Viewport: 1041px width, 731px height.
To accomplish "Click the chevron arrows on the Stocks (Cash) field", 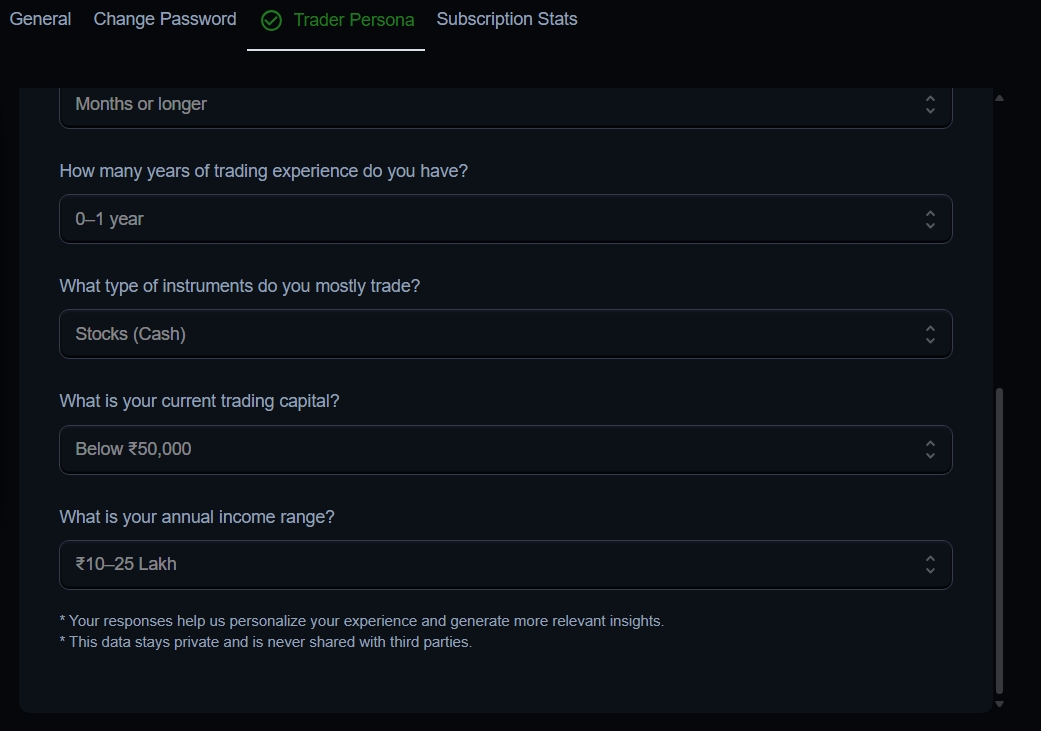I will pos(930,334).
